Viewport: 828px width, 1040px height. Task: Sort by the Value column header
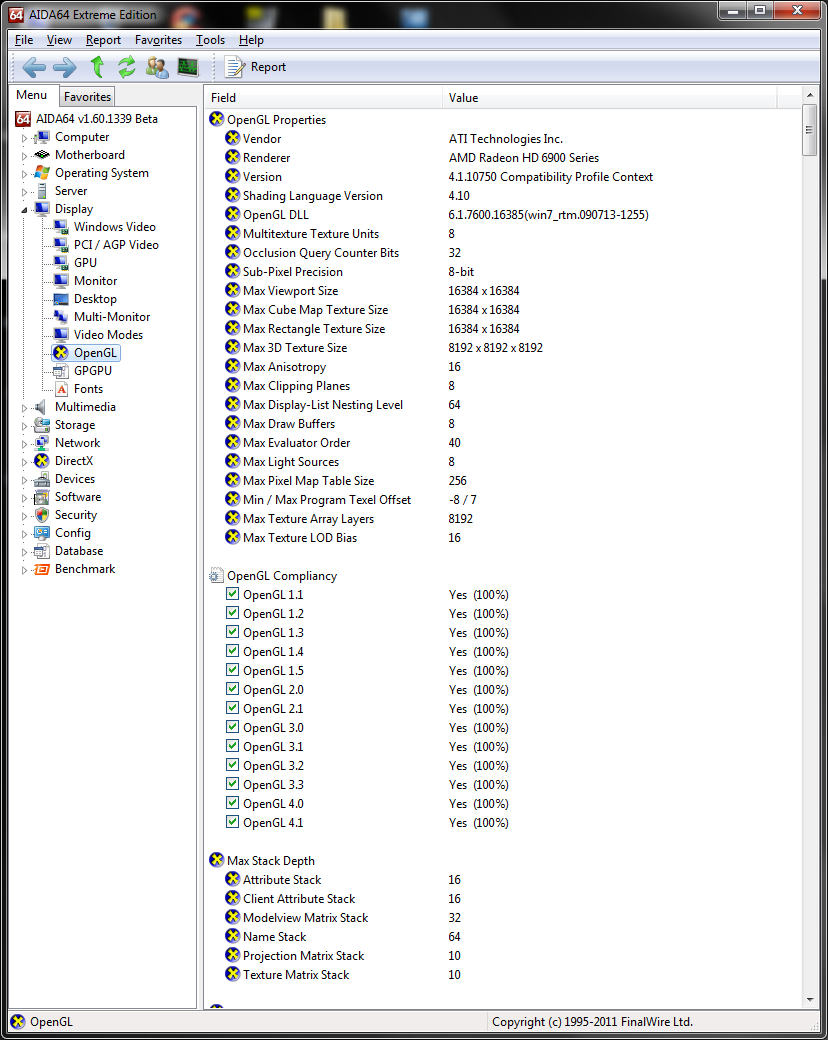click(x=609, y=98)
